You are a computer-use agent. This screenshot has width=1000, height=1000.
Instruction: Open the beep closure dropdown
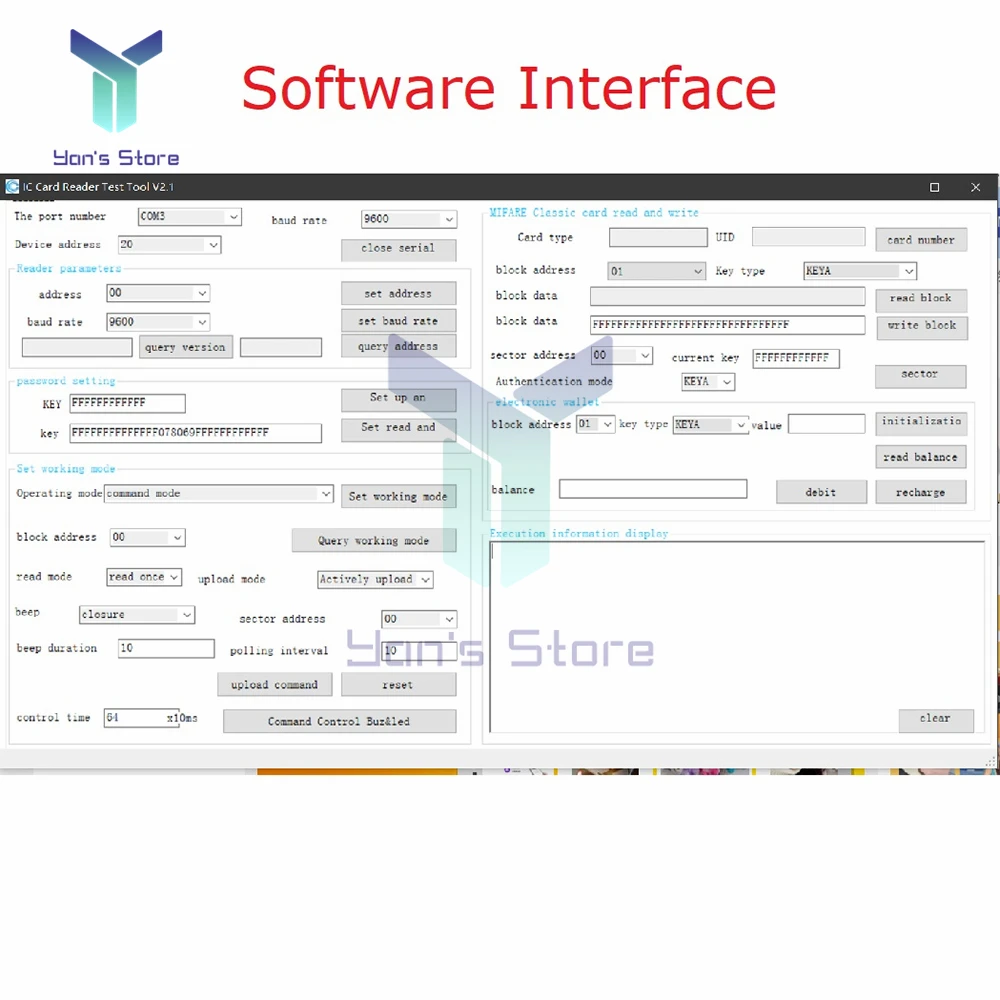pos(137,615)
